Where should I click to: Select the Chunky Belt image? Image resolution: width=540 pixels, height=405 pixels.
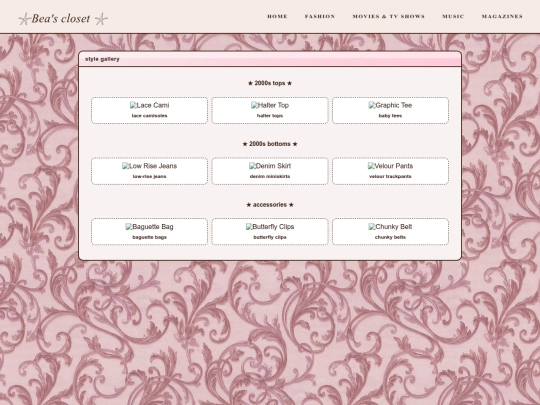click(390, 227)
